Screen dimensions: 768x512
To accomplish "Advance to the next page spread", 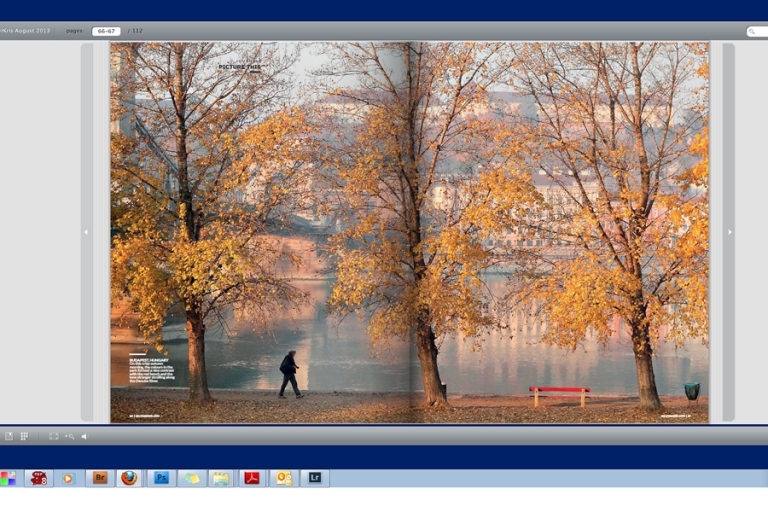I will pyautogui.click(x=729, y=232).
